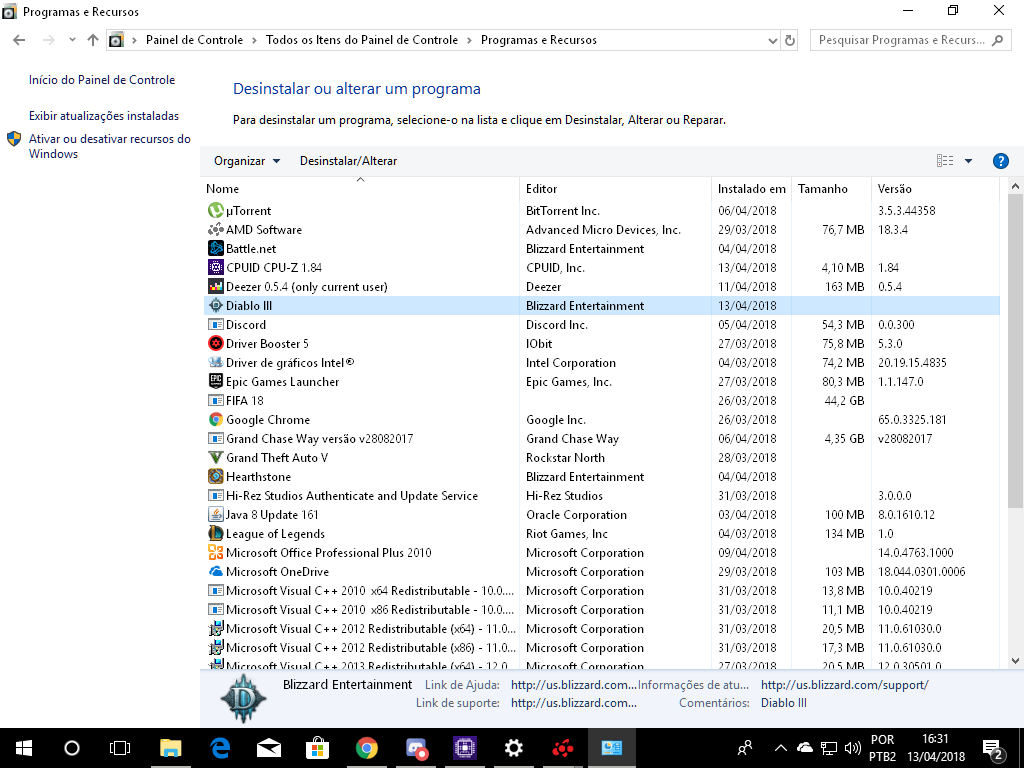Go back with the back arrow
Viewport: 1024px width, 768px height.
coord(19,40)
